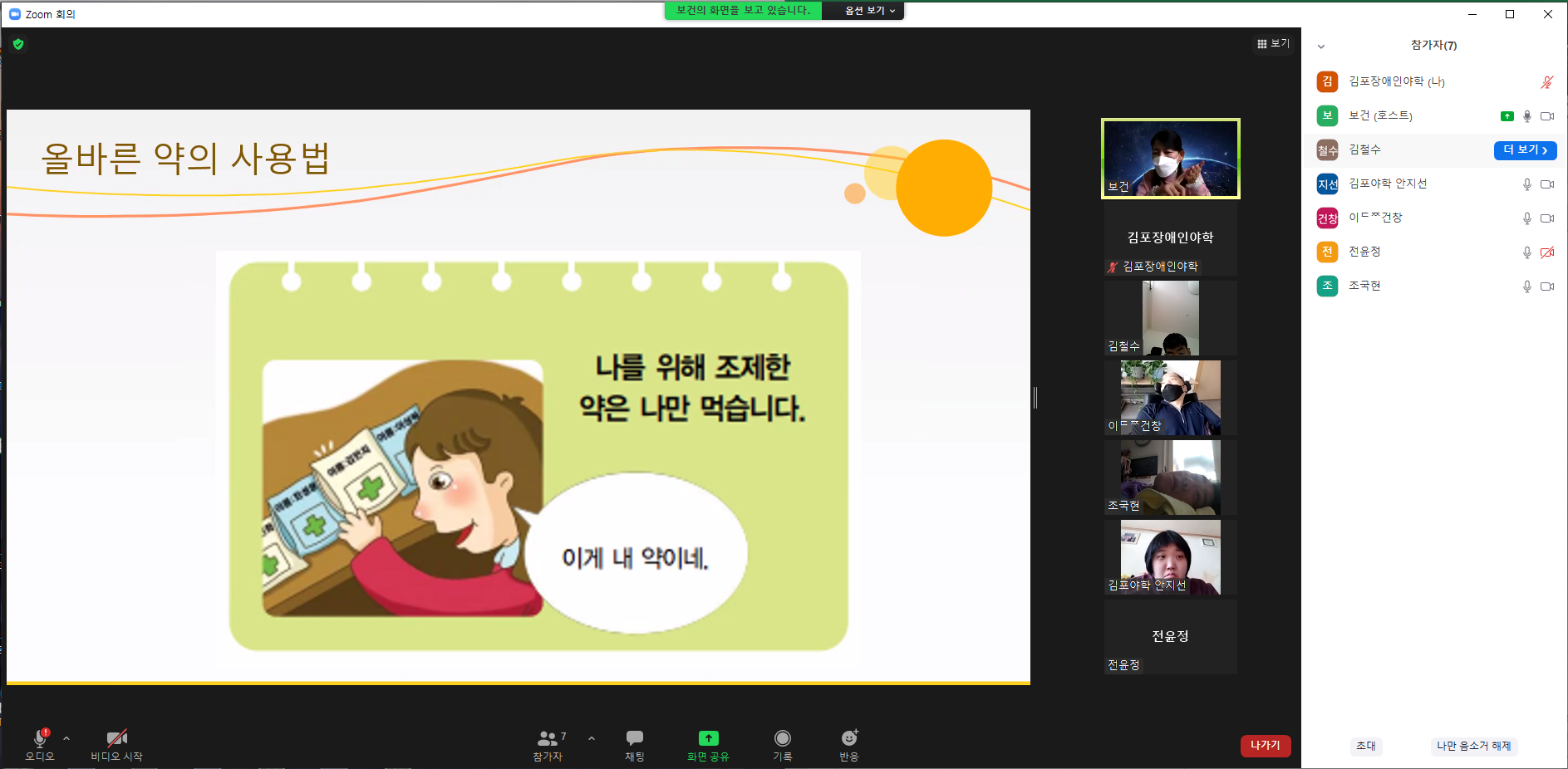Select participant 이ㄷㅉ건창 in list
The height and width of the screenshot is (769, 1568).
tap(1434, 218)
